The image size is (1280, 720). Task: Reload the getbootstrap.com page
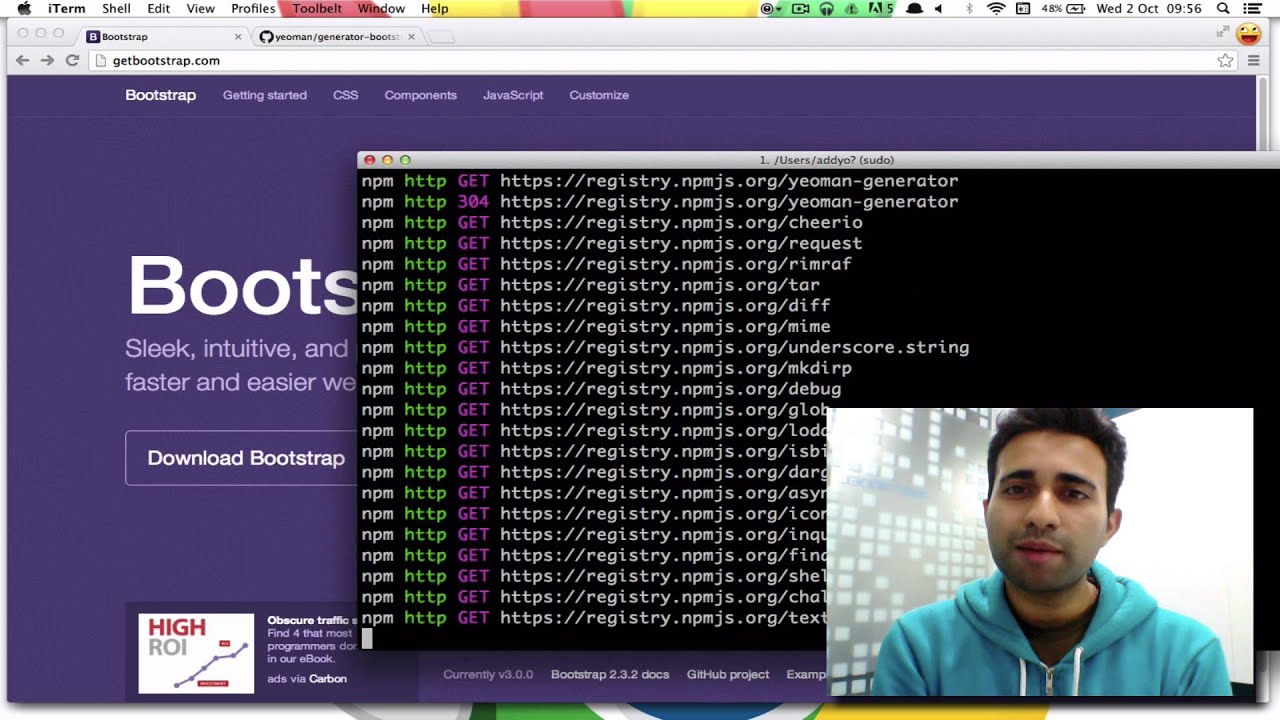[x=72, y=61]
